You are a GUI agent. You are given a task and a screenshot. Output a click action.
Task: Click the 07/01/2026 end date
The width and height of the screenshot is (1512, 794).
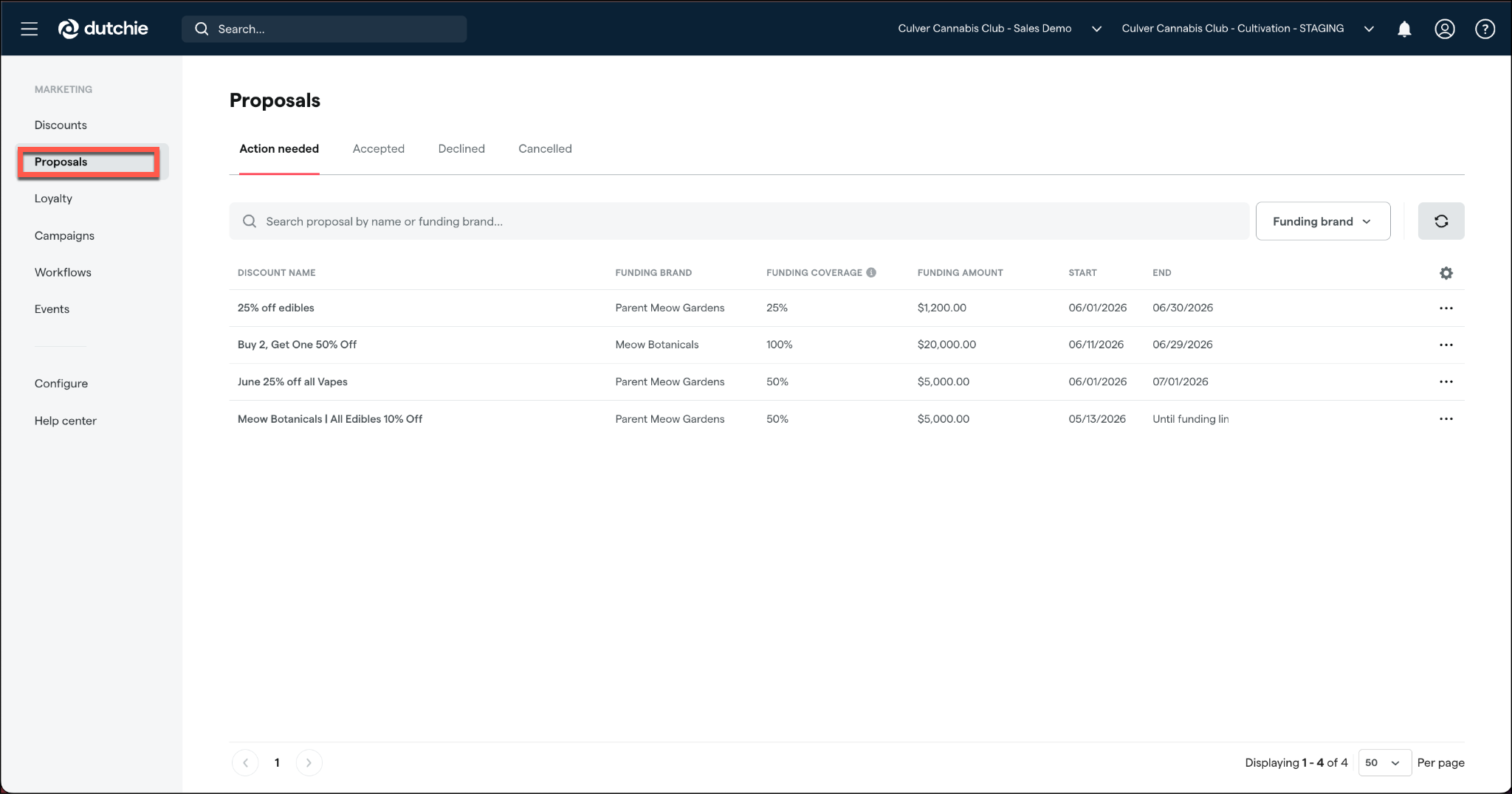click(1181, 382)
